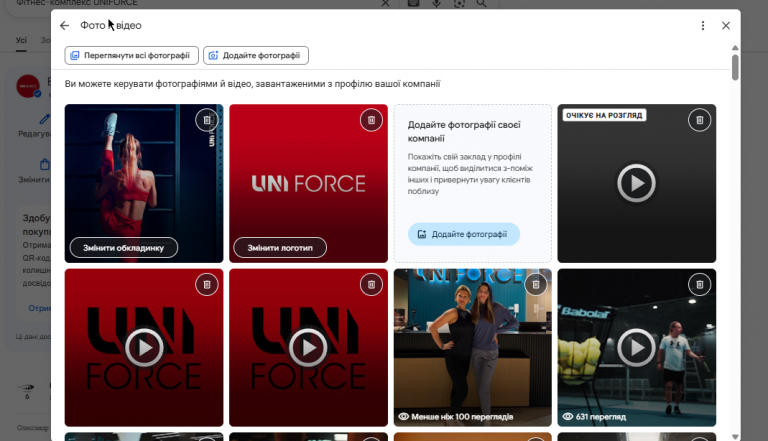Screen dimensions: 768x441
Task: Select the Усі tab in background page
Action: coord(21,40)
